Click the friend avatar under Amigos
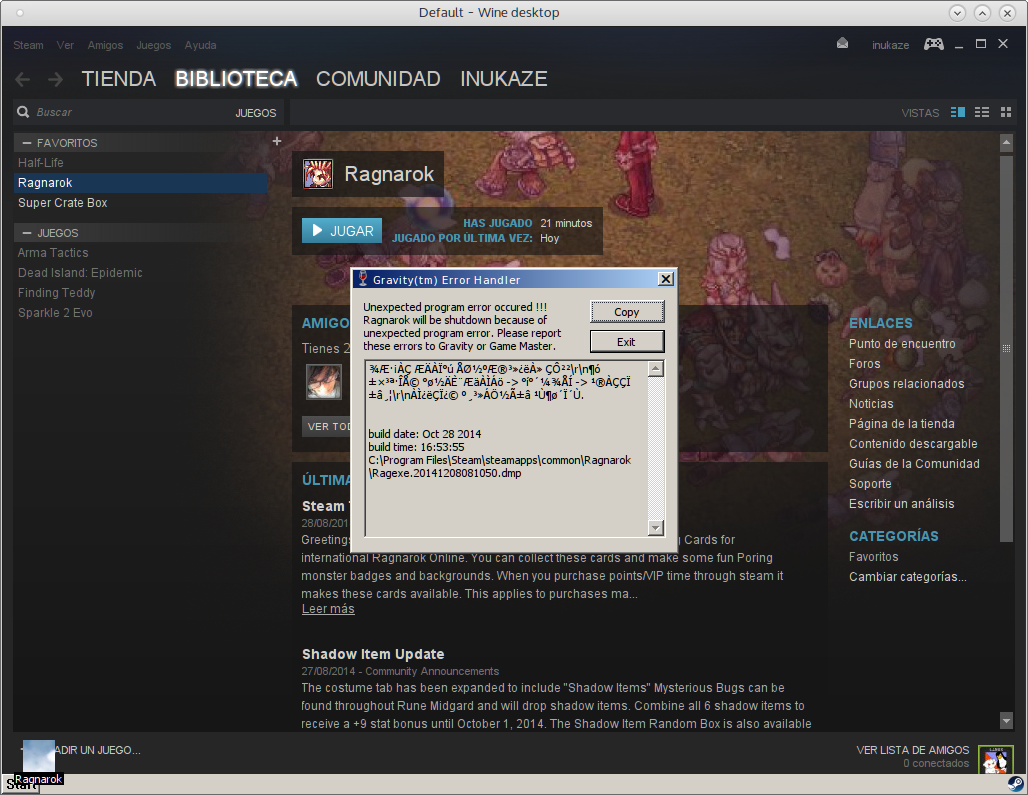Image resolution: width=1028 pixels, height=795 pixels. point(324,382)
